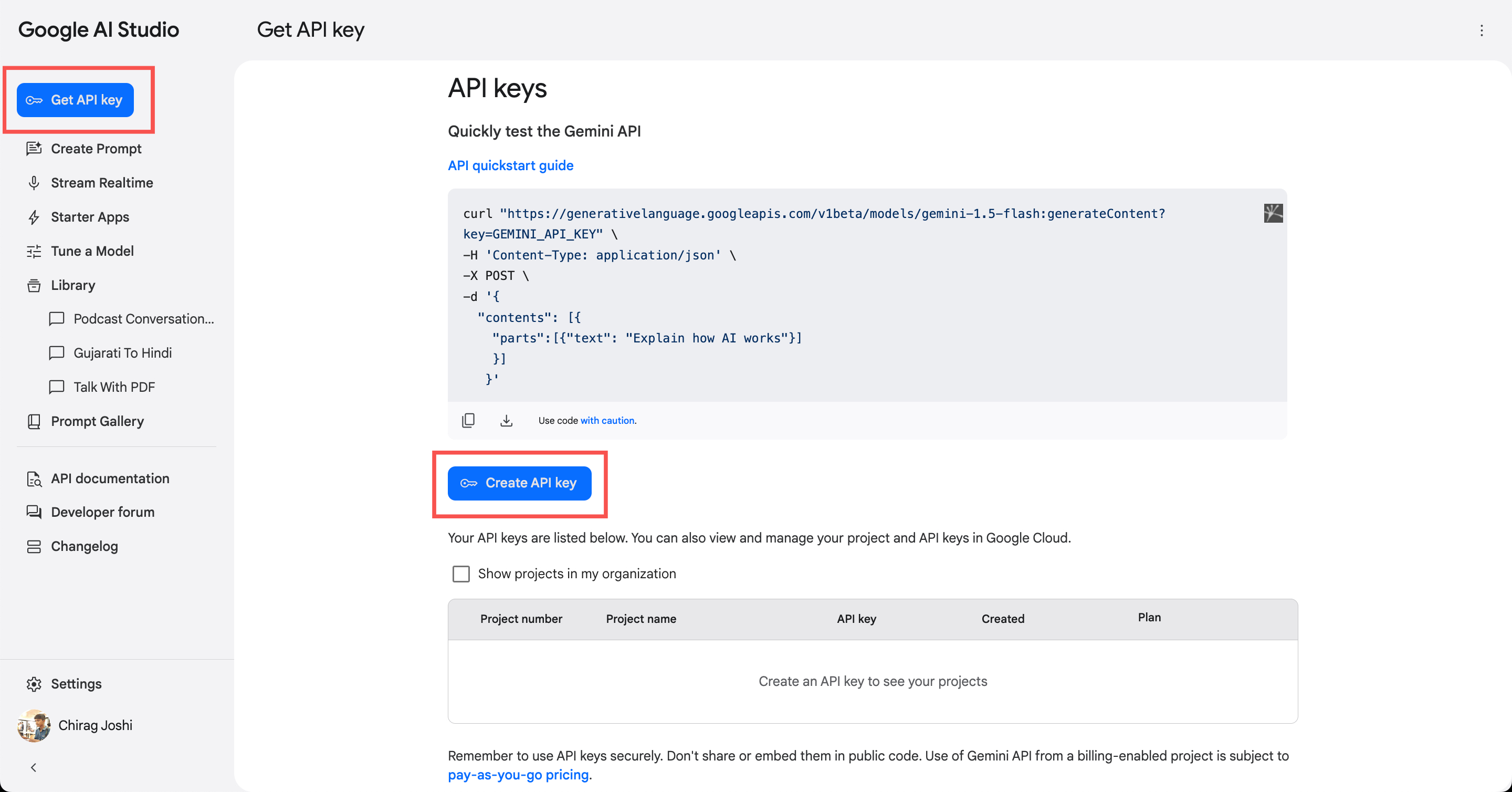This screenshot has width=1512, height=792.
Task: Open Settings
Action: 77,683
